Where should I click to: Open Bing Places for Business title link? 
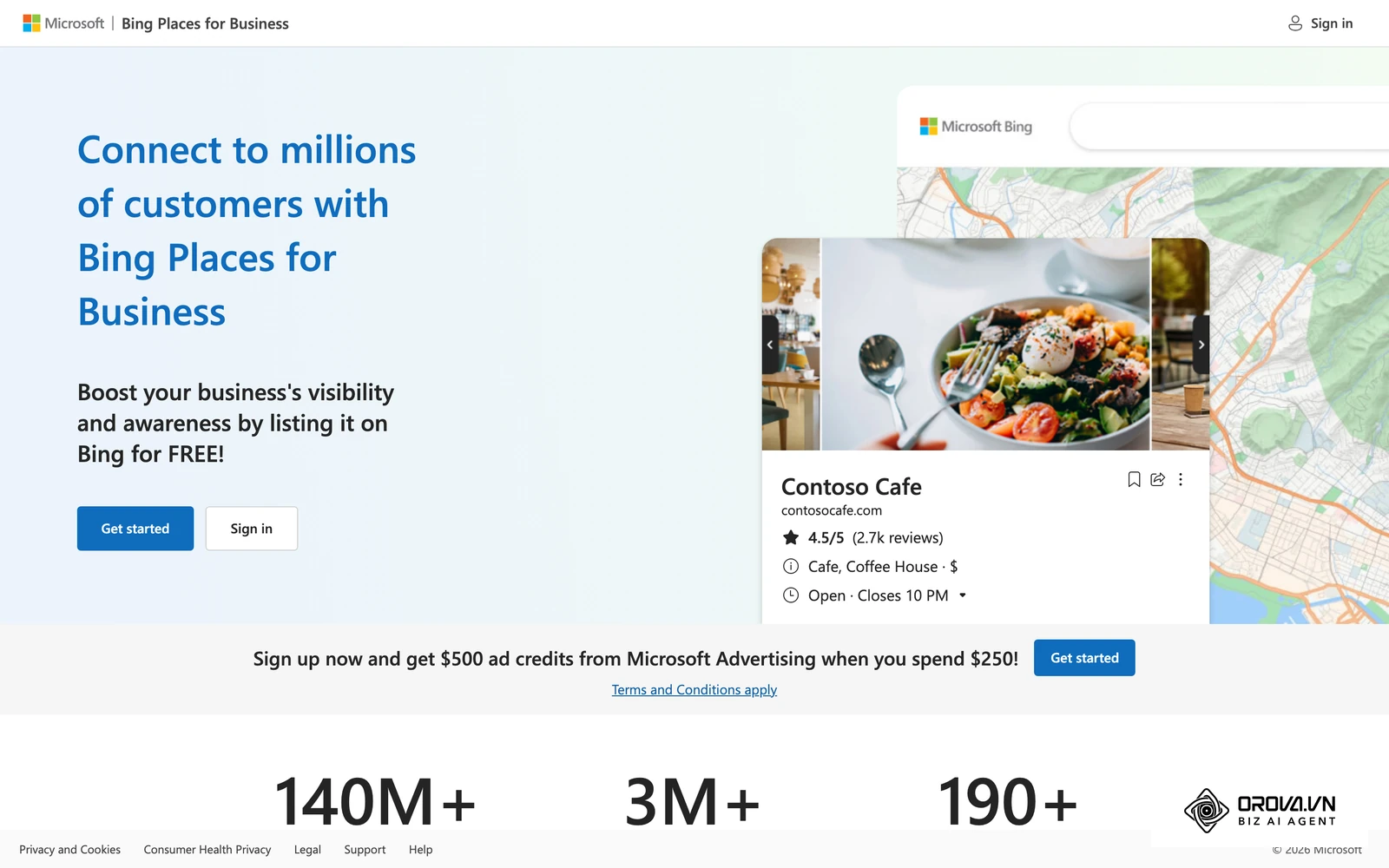[x=205, y=23]
